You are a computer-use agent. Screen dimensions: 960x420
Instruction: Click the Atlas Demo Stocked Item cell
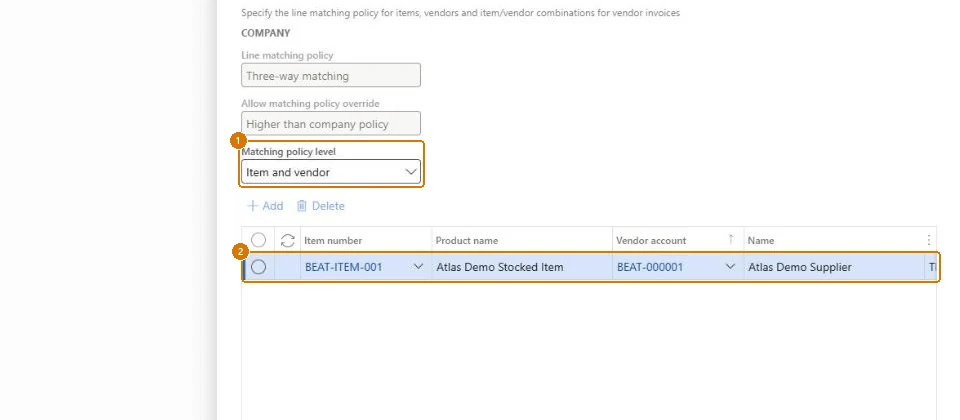pyautogui.click(x=522, y=267)
